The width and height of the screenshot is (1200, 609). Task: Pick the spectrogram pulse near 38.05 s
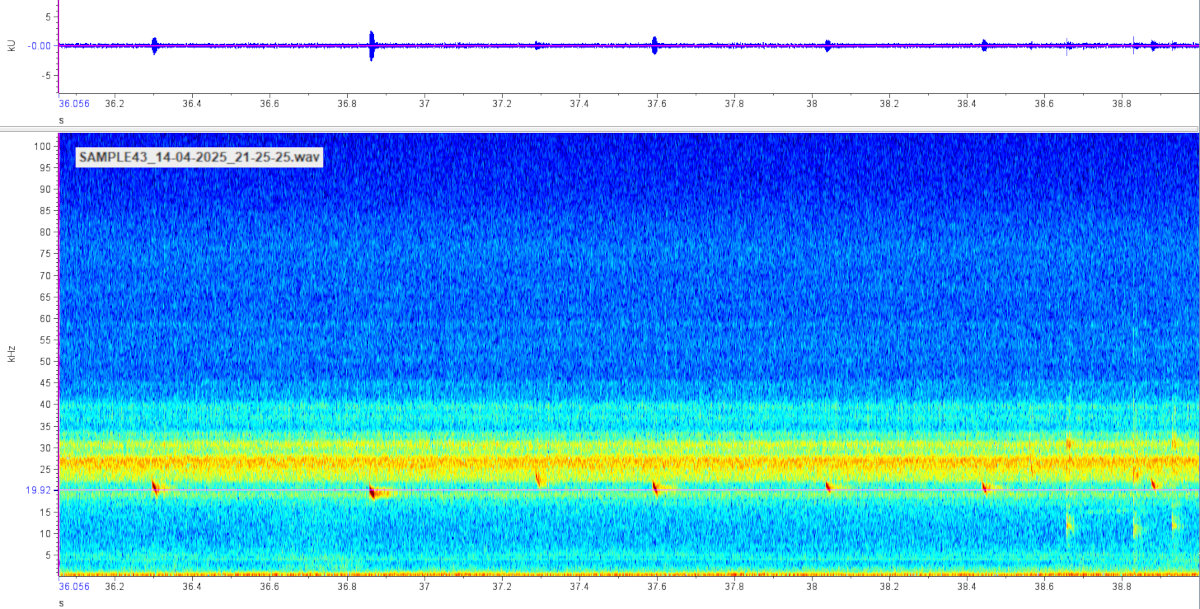coord(828,487)
